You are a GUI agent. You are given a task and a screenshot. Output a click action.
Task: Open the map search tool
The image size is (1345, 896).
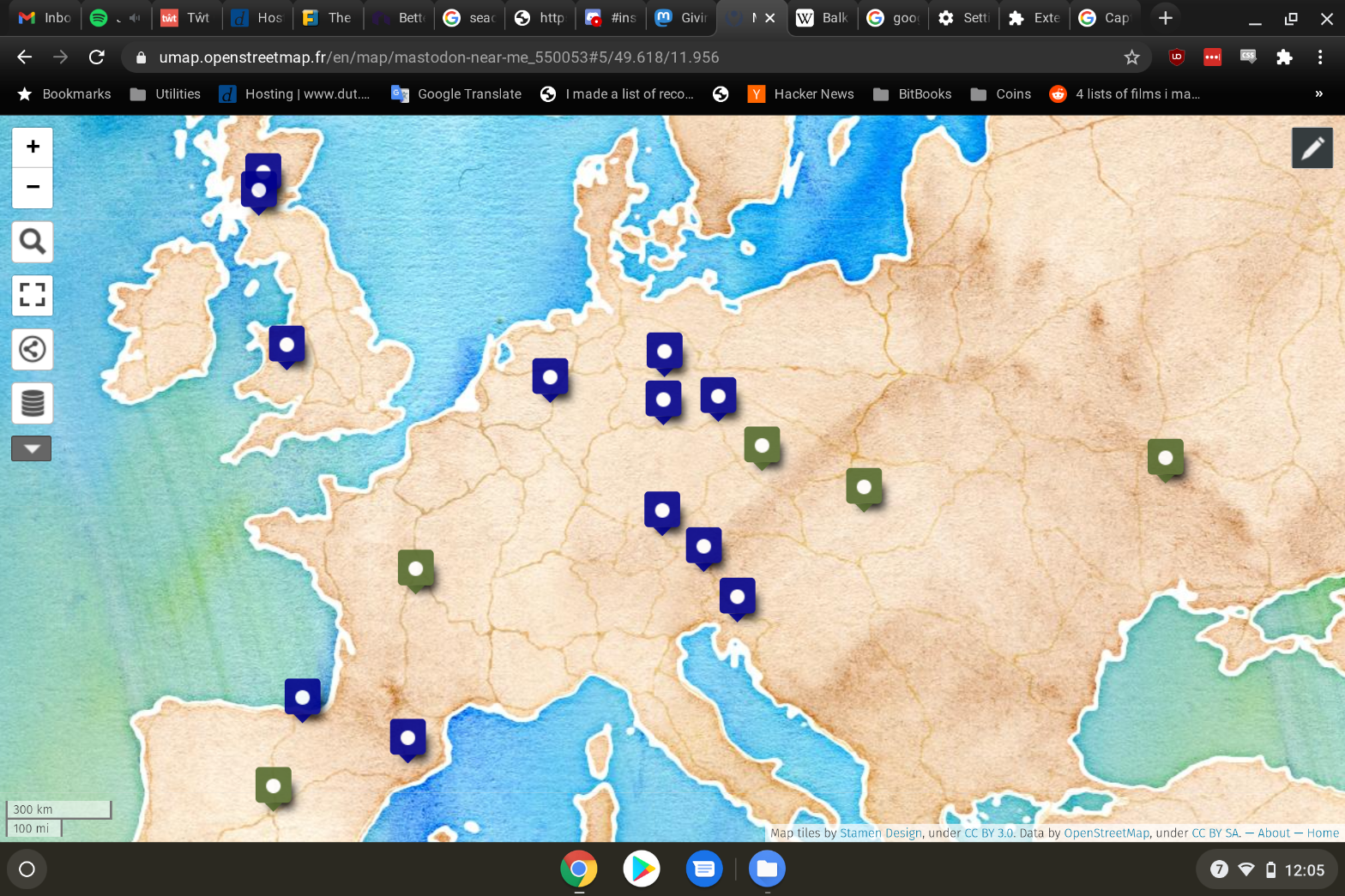click(33, 242)
